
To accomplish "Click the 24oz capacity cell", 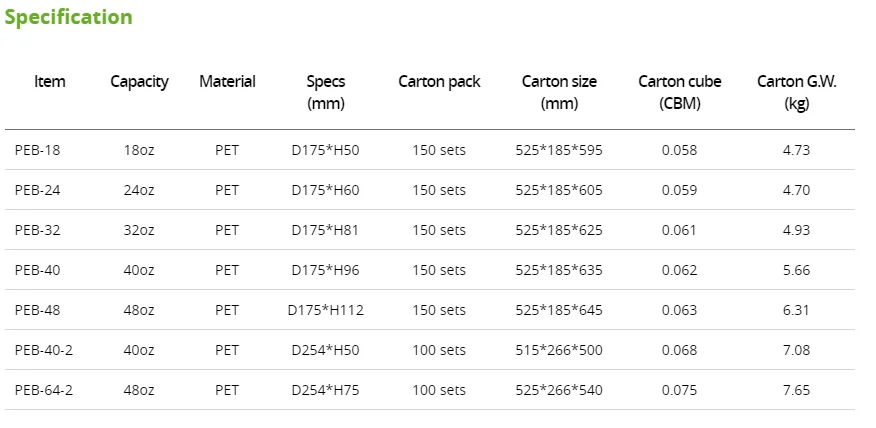I will [x=139, y=190].
